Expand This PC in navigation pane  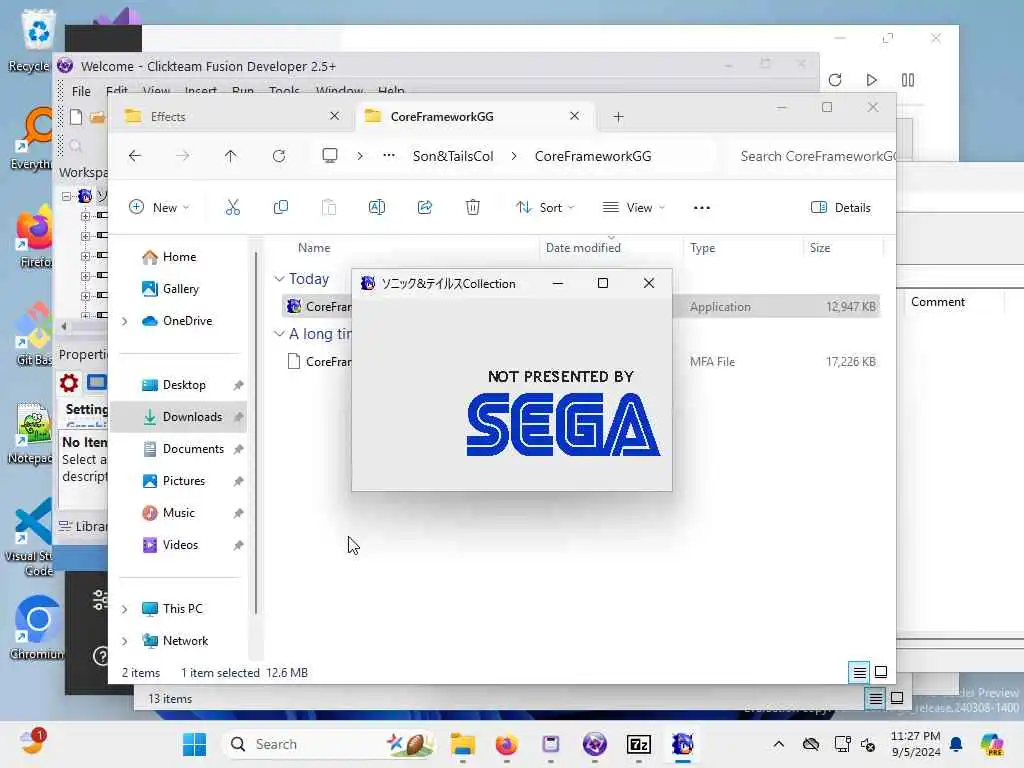tap(124, 609)
